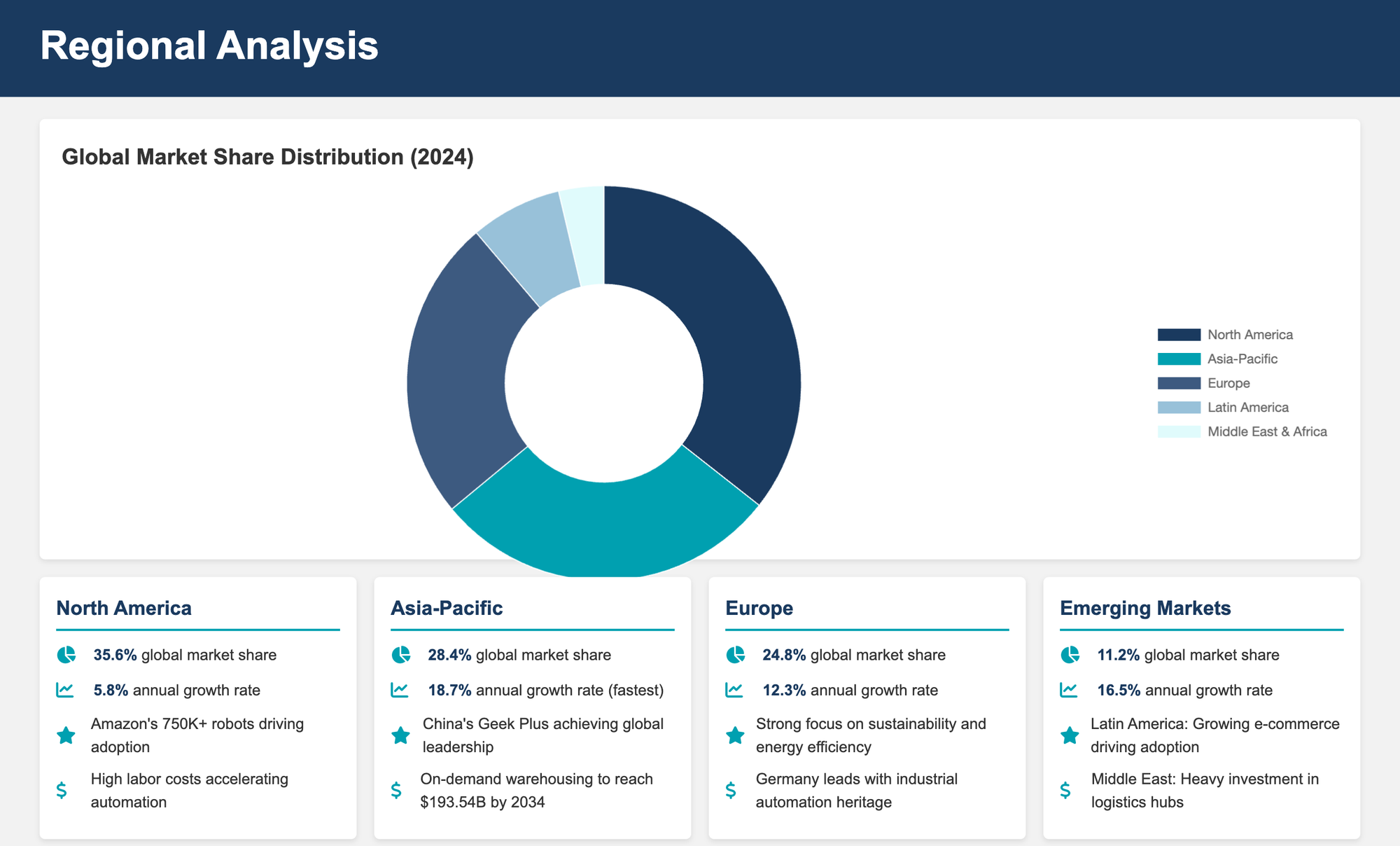Click the Emerging Markets card heading

pos(1145,608)
